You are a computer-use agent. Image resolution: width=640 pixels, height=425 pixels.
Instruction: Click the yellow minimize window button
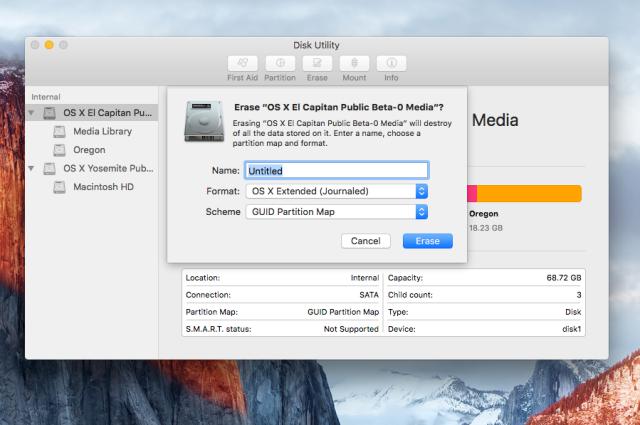click(49, 45)
